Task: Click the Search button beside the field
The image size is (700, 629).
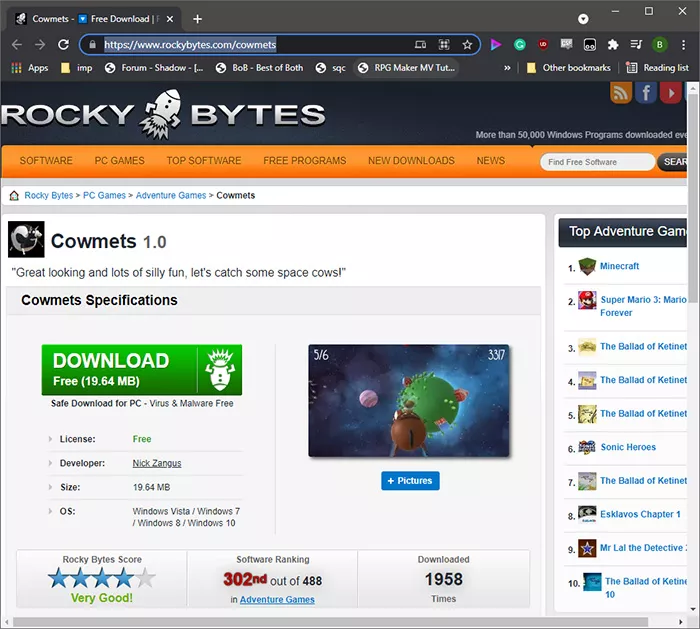Action: click(672, 162)
